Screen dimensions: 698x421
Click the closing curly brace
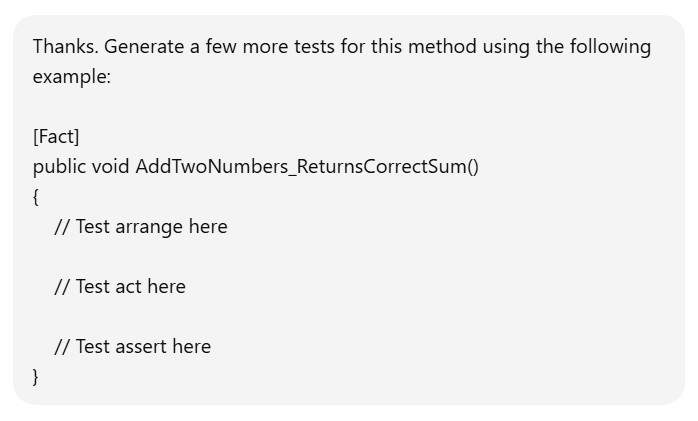coord(36,377)
